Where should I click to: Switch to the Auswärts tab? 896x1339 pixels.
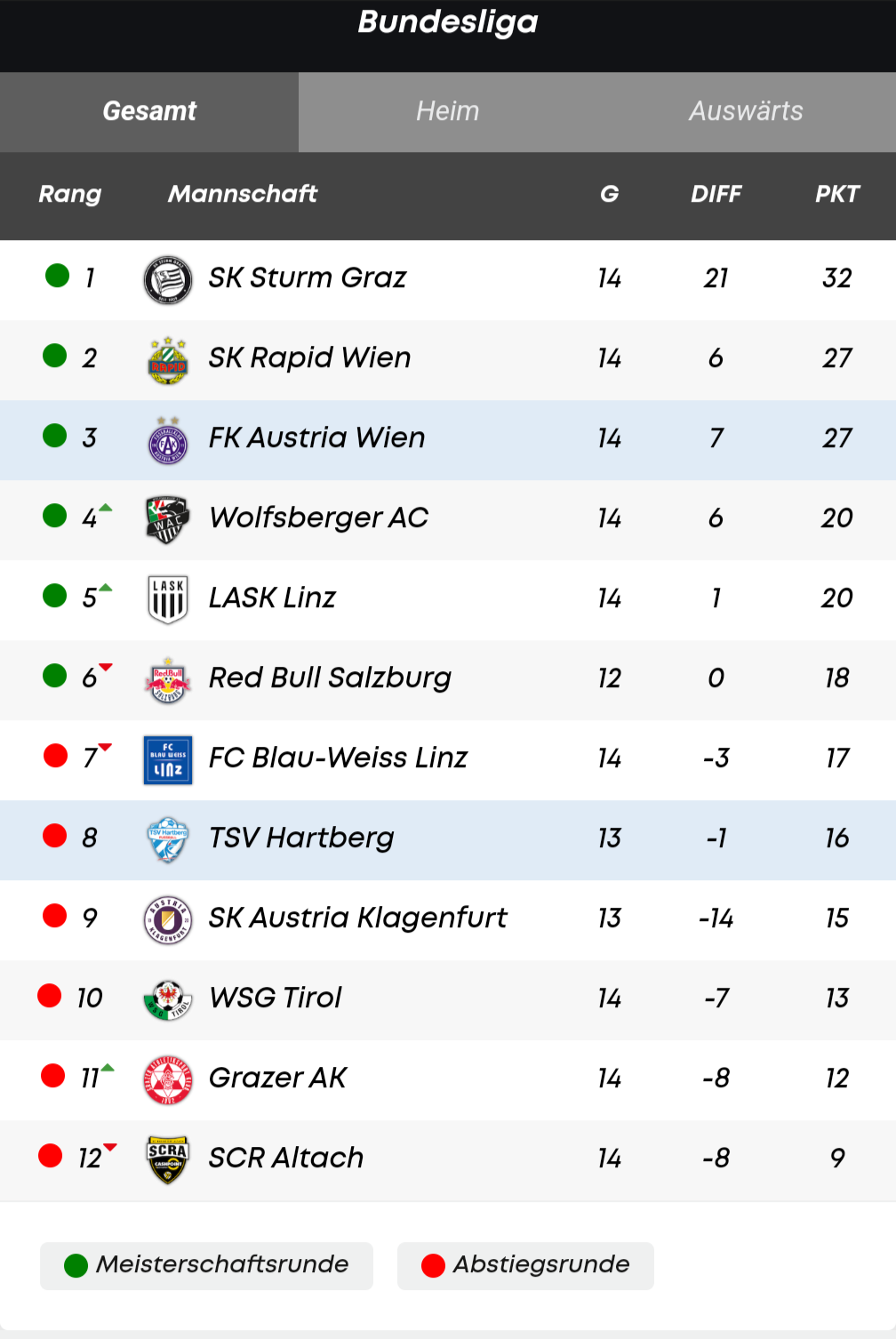tap(747, 111)
